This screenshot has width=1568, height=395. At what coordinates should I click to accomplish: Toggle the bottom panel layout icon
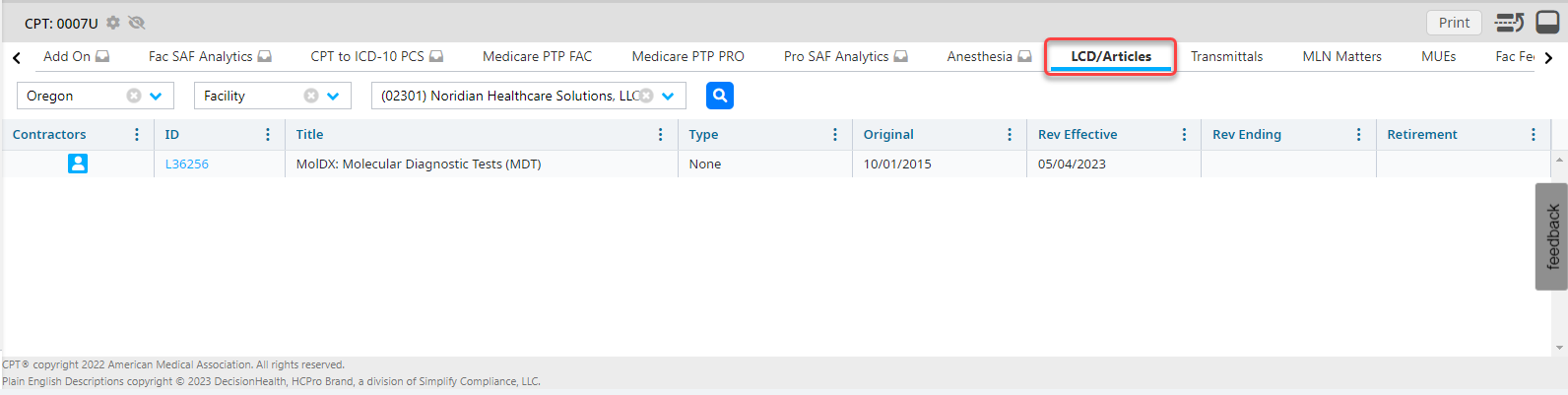1547,23
